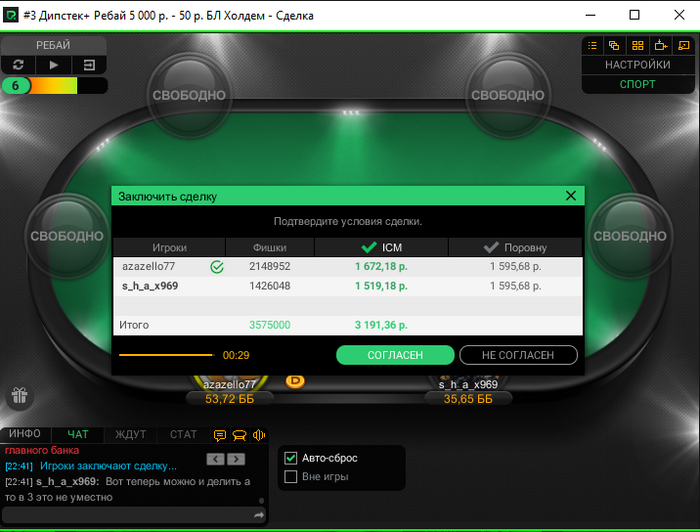Image resolution: width=700 pixels, height=532 pixels.
Task: Switch to the ИНФО tab
Action: (x=25, y=434)
